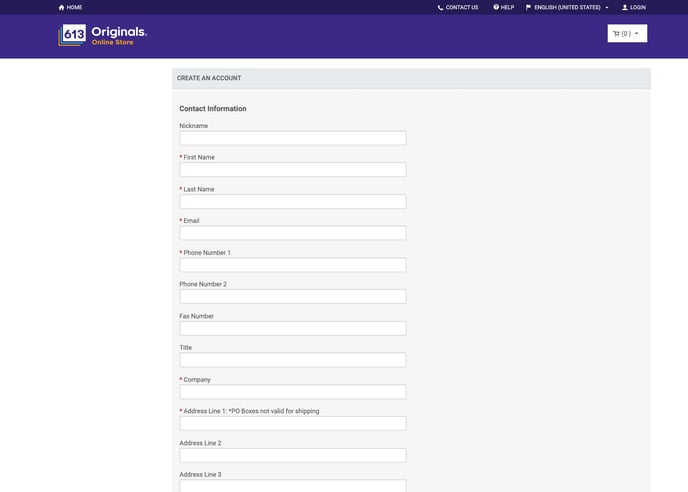Focus the Phone Number 1 field
The width and height of the screenshot is (688, 492).
[293, 265]
